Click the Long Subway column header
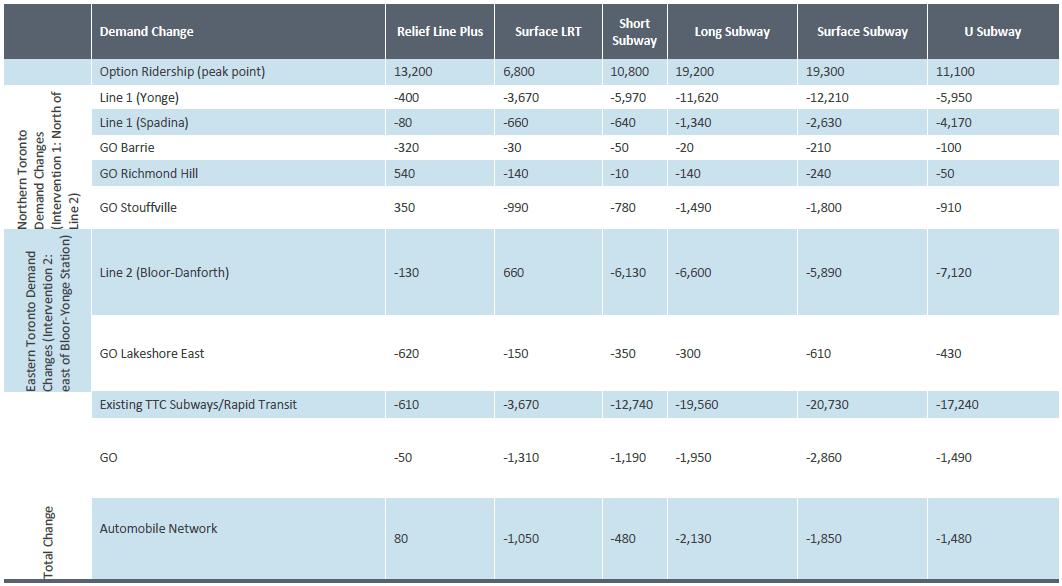 (x=732, y=32)
